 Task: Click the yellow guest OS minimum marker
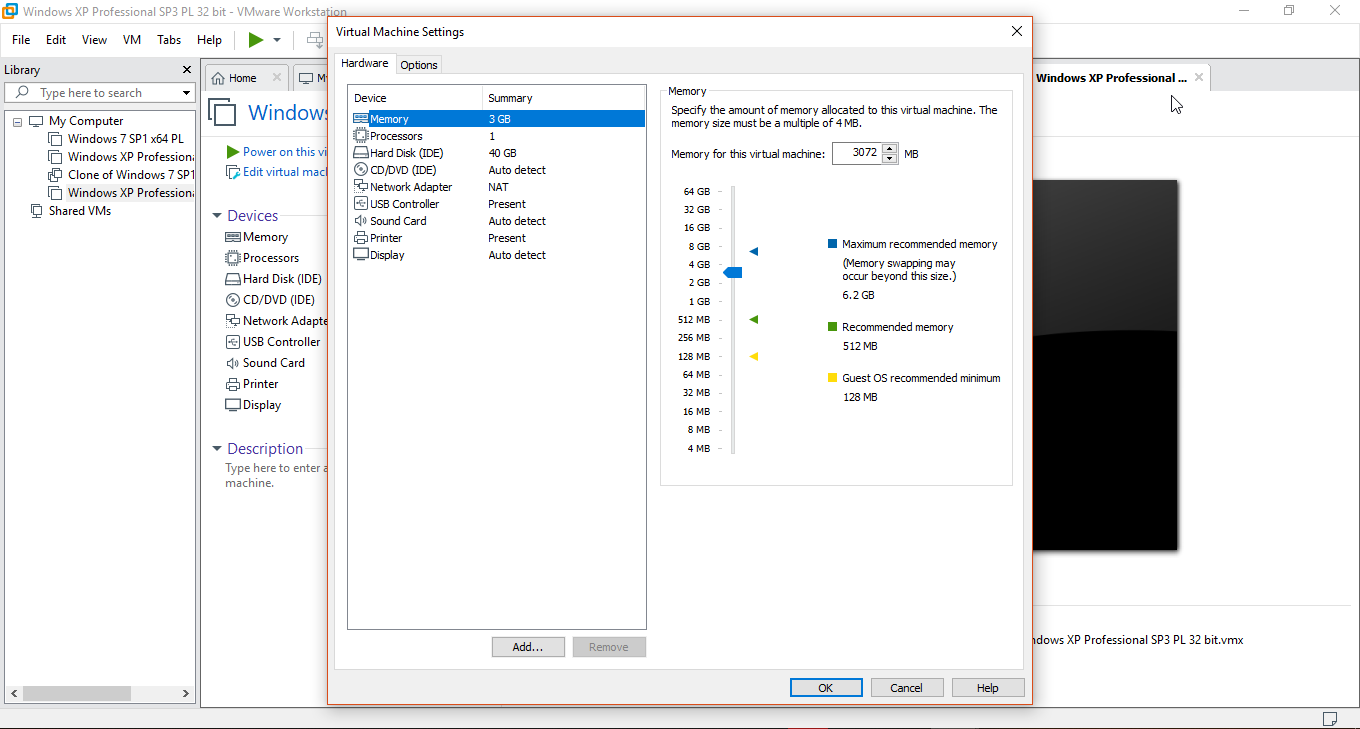[754, 356]
